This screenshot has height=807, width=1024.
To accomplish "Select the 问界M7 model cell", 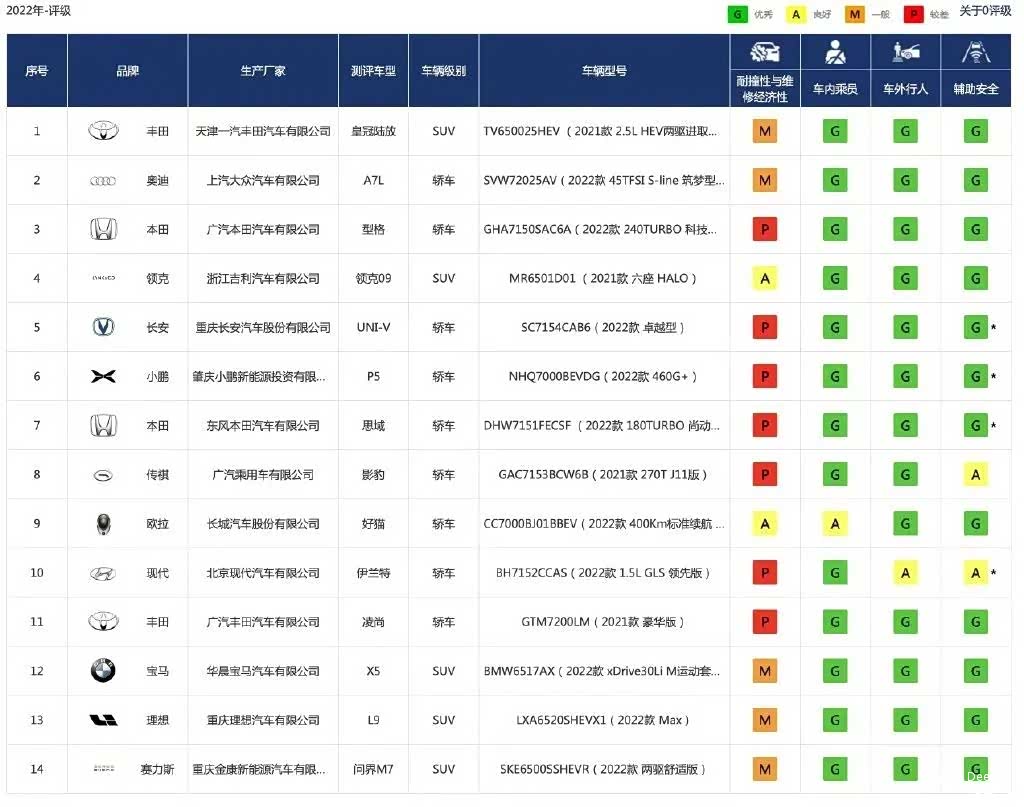I will click(x=373, y=769).
